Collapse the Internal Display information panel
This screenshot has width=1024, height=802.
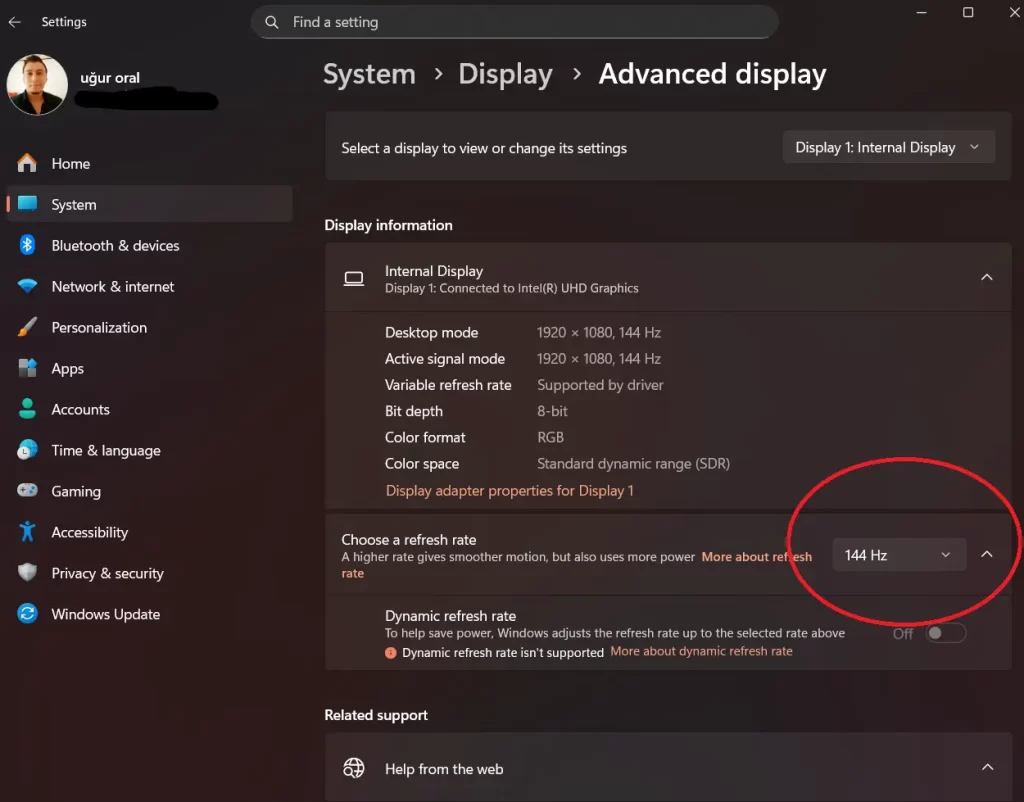tap(986, 277)
